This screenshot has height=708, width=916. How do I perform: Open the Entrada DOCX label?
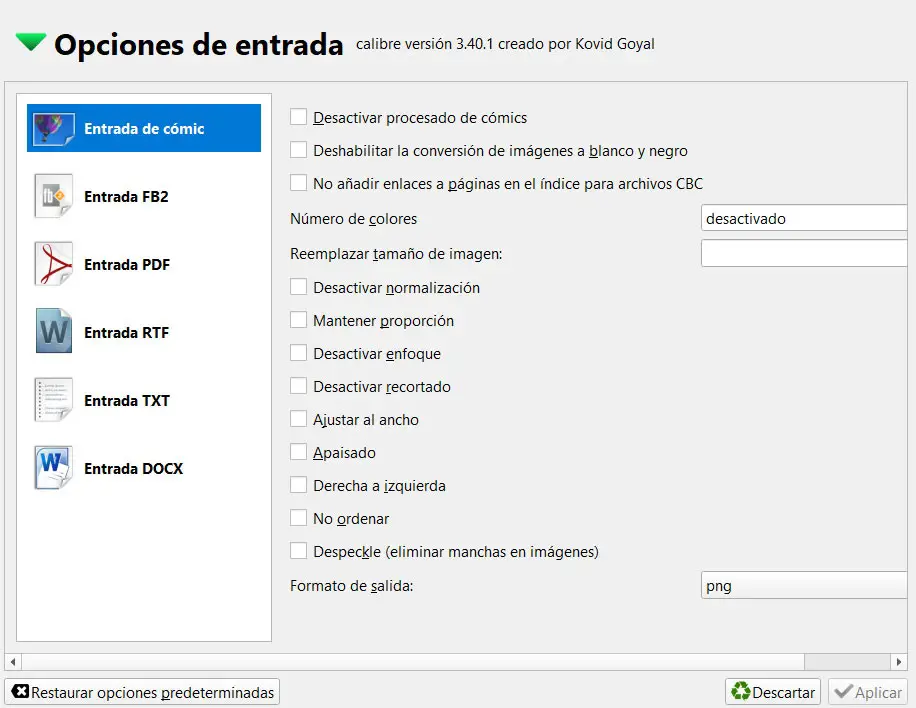point(133,468)
